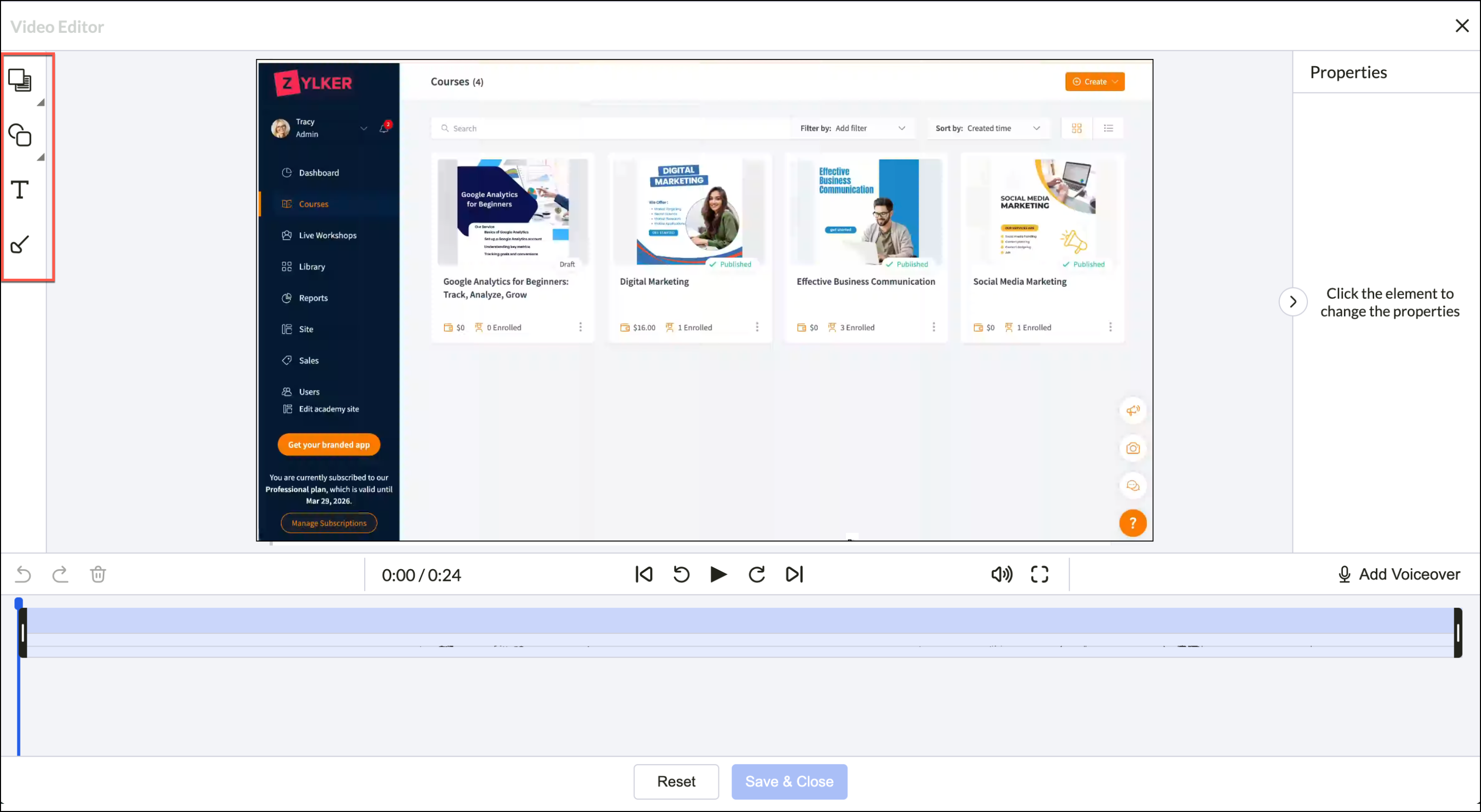Select the shapes tool icon
The height and width of the screenshot is (812, 1481).
coord(20,135)
